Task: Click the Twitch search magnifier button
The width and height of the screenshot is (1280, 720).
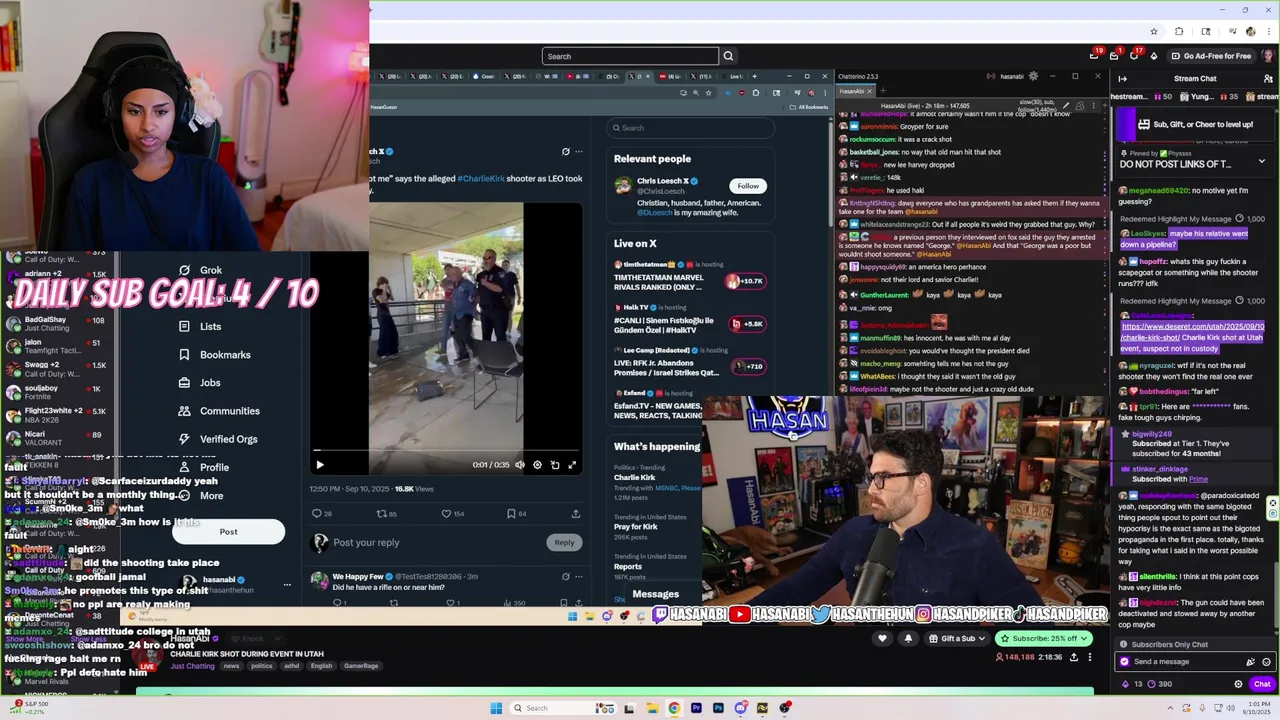Action: pyautogui.click(x=728, y=56)
